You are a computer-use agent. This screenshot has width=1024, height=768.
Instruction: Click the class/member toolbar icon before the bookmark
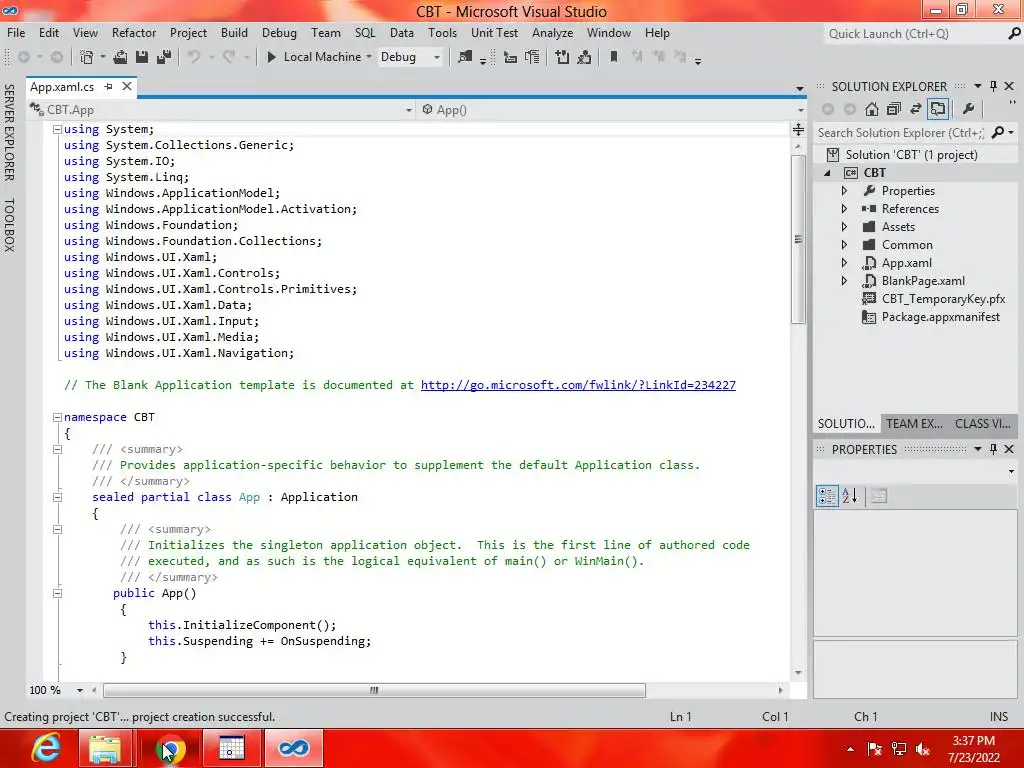point(584,57)
